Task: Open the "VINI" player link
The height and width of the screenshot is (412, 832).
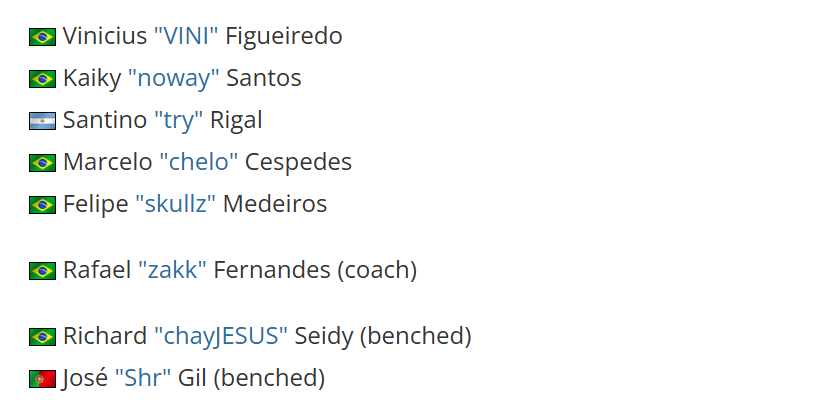Action: [x=186, y=36]
